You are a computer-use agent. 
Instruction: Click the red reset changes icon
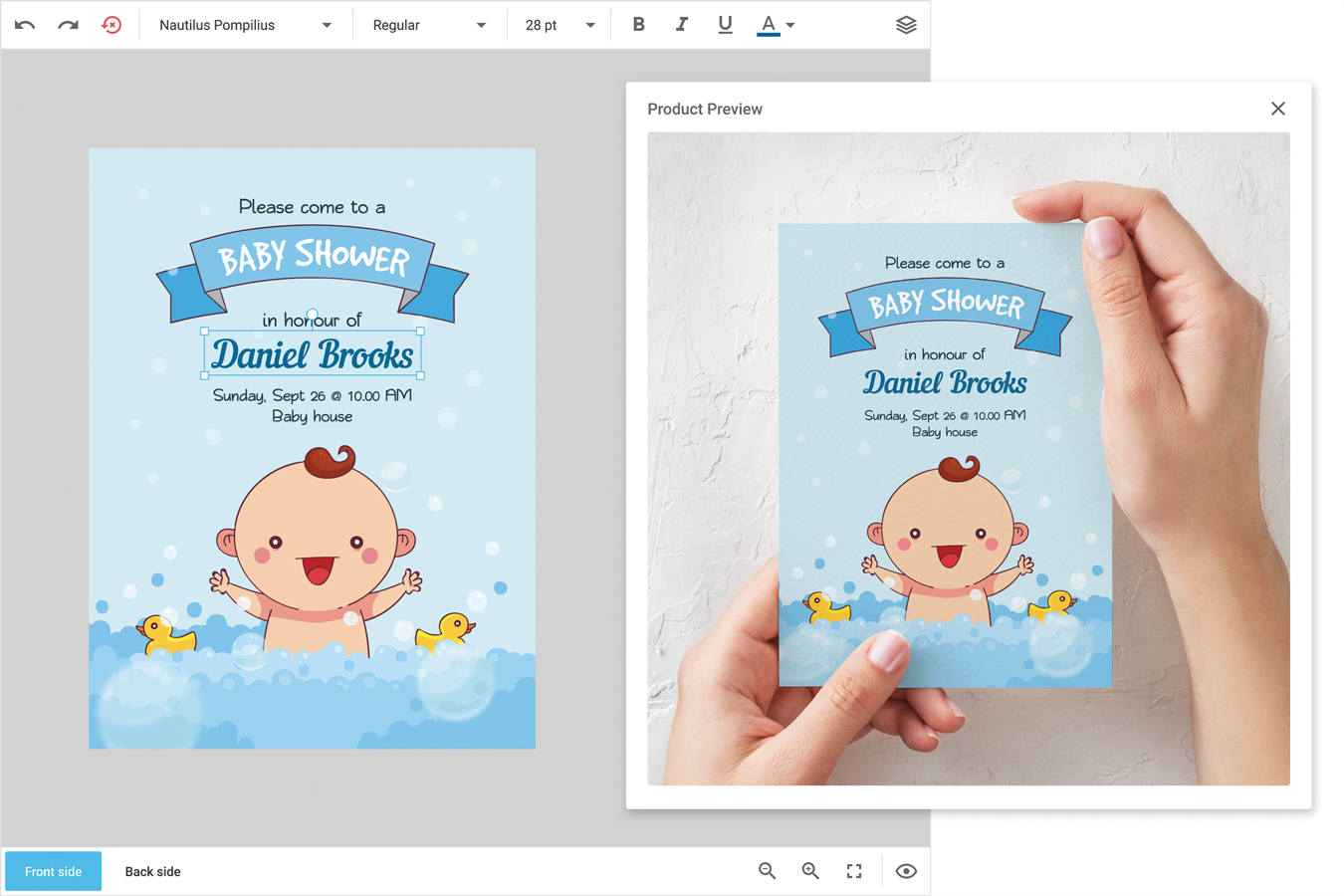pyautogui.click(x=112, y=25)
